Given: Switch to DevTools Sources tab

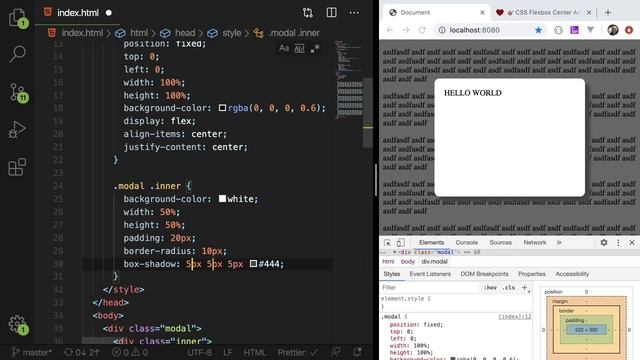Looking at the screenshot, I should click(500, 242).
